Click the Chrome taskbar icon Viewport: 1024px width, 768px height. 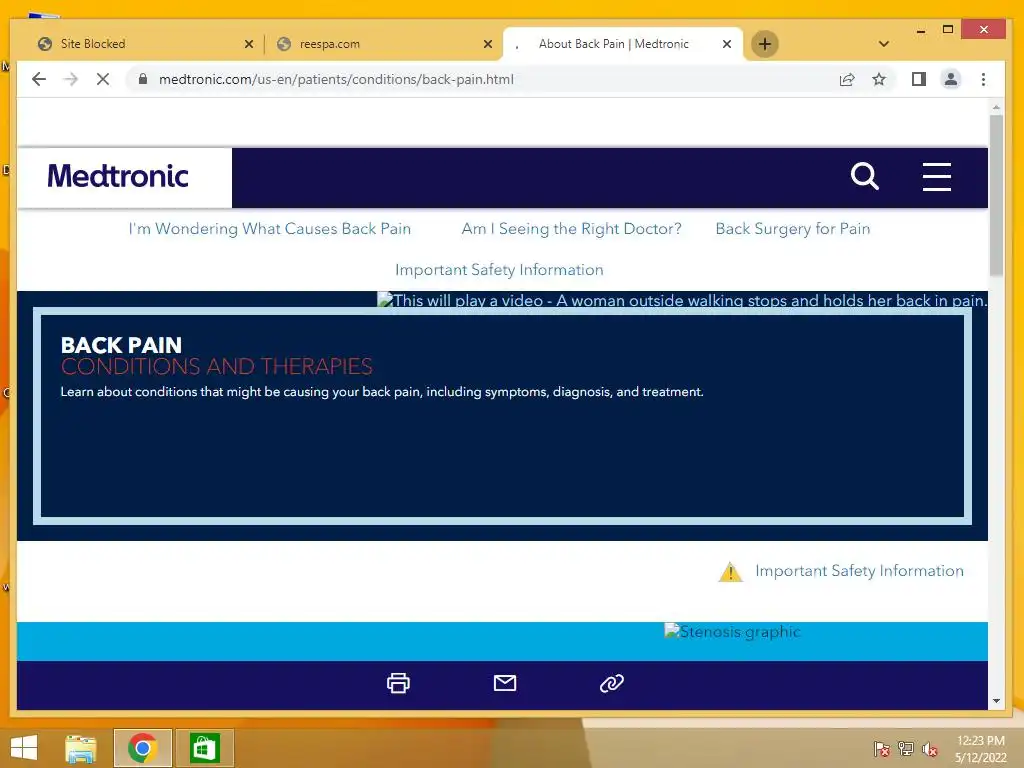click(x=142, y=748)
